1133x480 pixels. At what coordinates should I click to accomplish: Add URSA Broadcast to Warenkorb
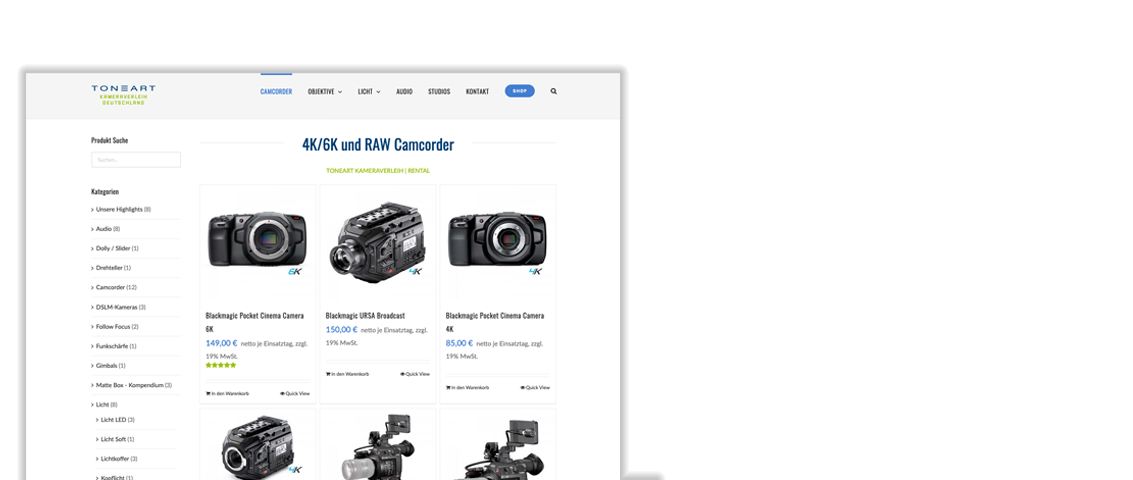[348, 374]
